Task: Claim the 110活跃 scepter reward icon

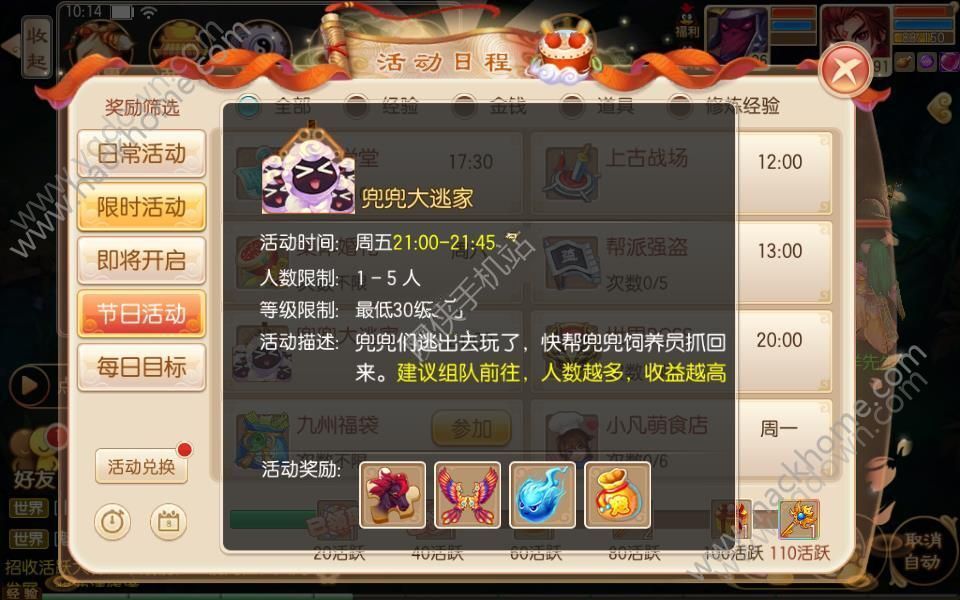Action: 799,520
